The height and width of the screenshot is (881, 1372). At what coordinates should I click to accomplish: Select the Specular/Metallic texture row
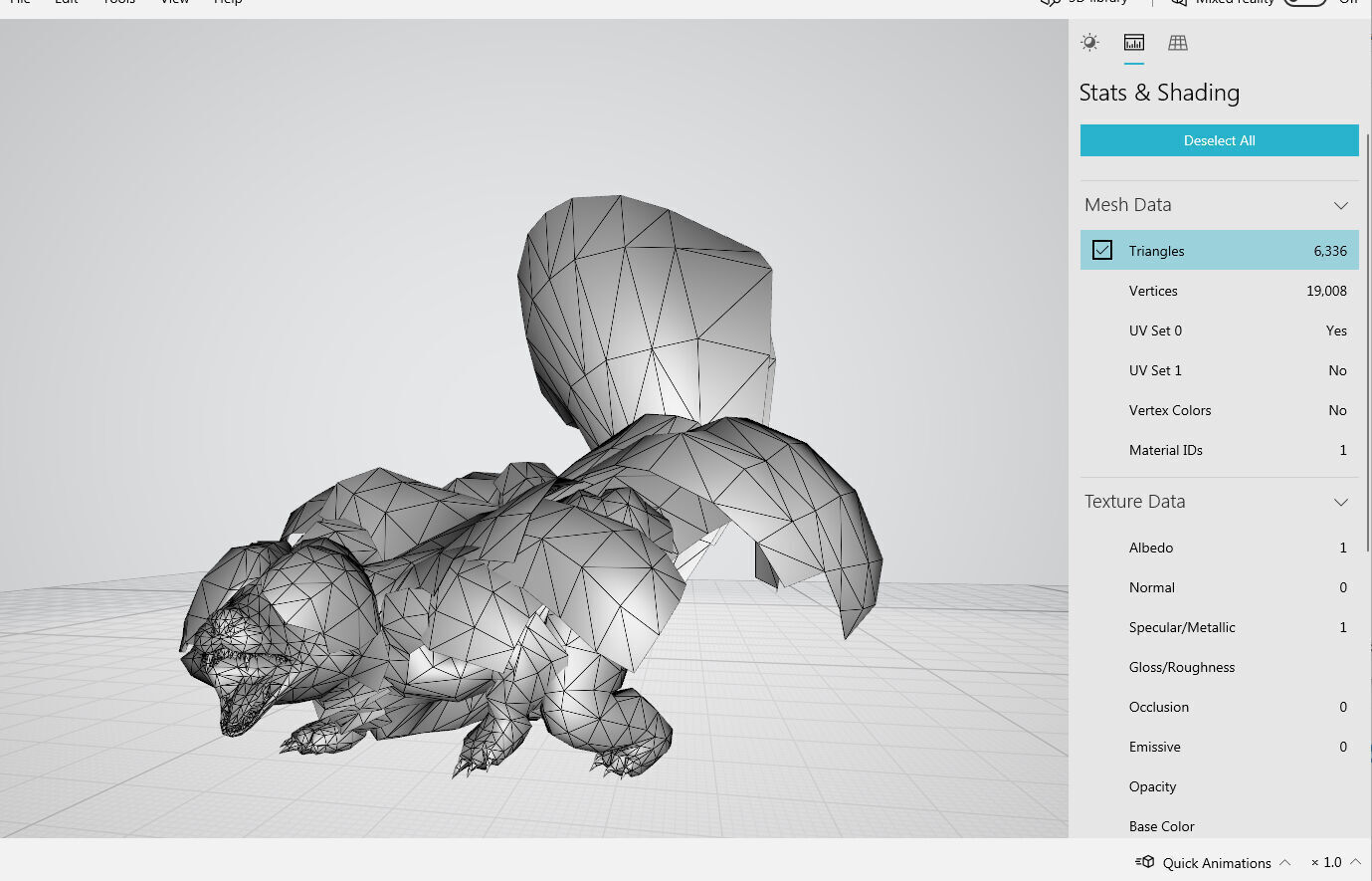tap(1220, 627)
